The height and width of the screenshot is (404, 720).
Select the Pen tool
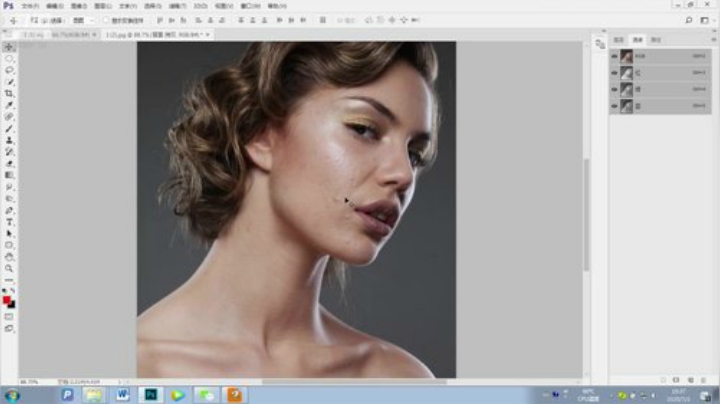[x=9, y=210]
